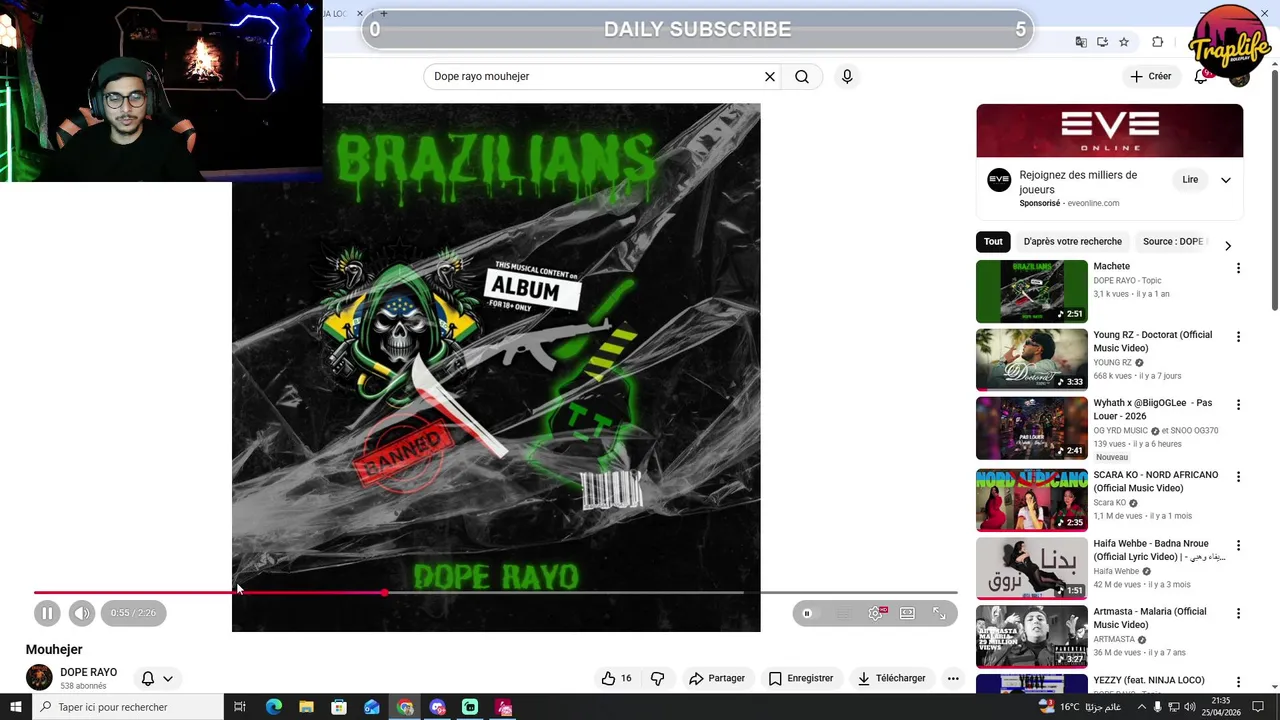The width and height of the screenshot is (1280, 720).
Task: Open the Mail app on the taskbar
Action: (372, 707)
